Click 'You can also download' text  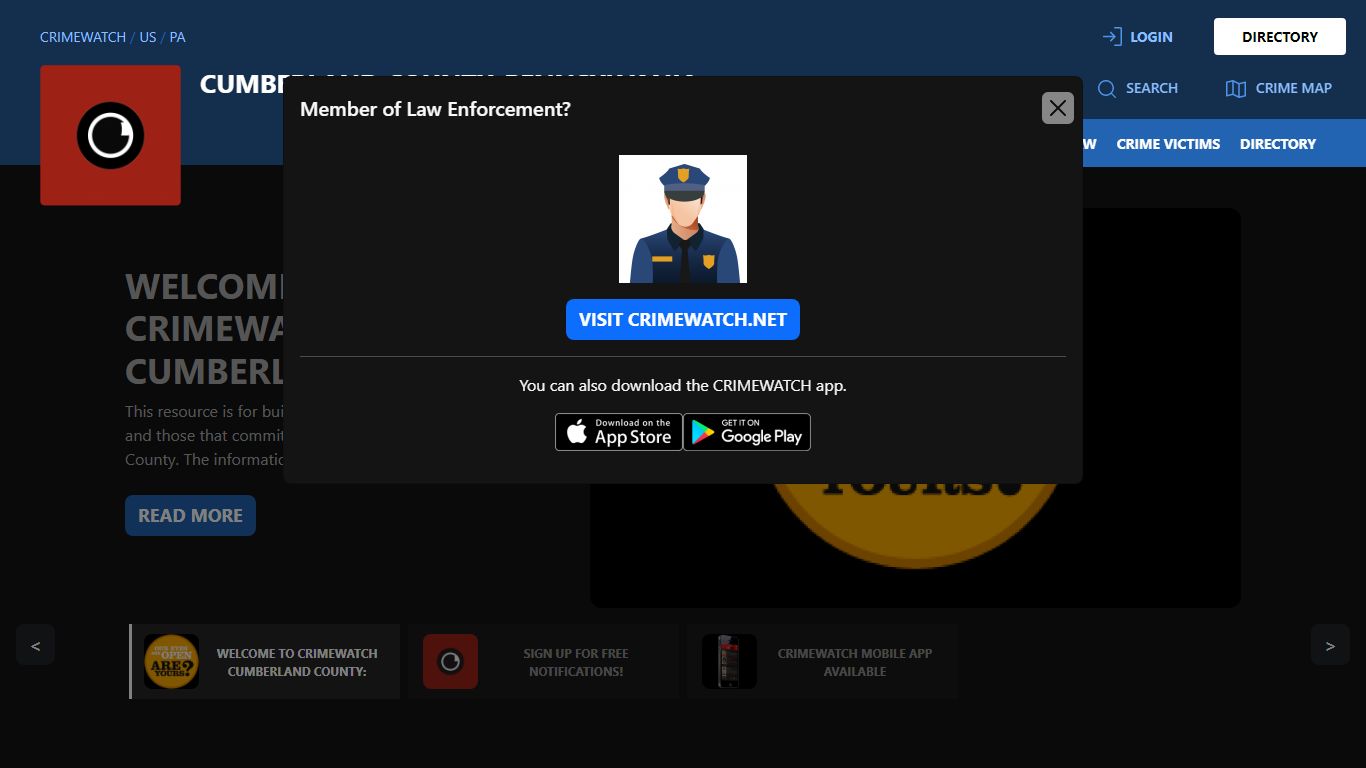683,385
